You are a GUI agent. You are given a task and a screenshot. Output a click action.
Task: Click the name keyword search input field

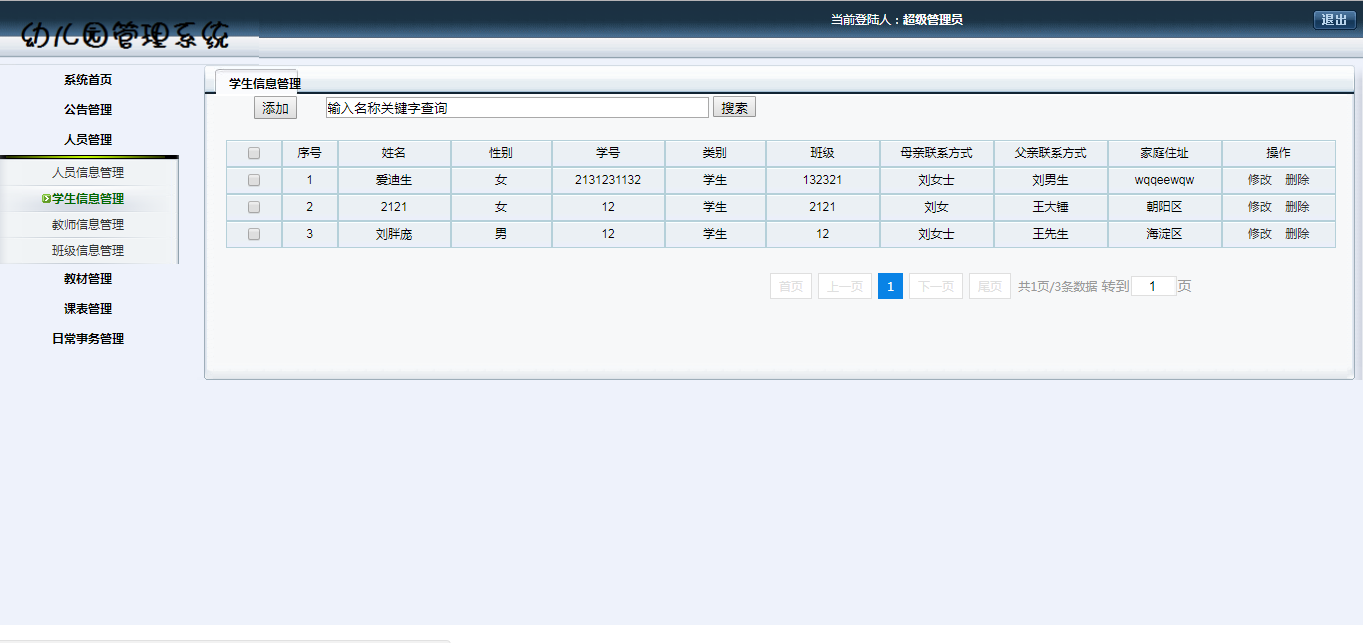pos(517,108)
